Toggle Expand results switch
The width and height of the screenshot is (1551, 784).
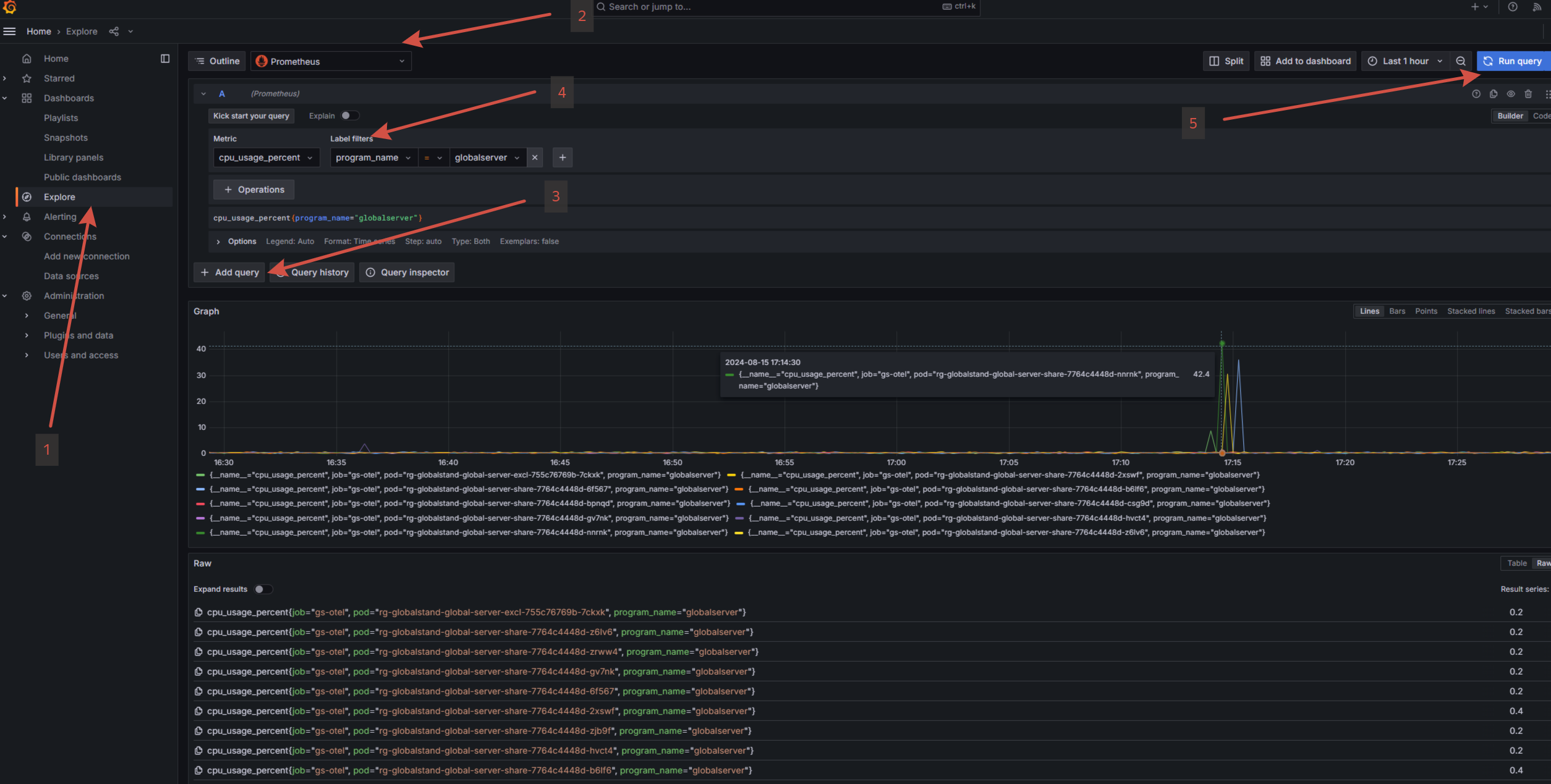(x=262, y=589)
